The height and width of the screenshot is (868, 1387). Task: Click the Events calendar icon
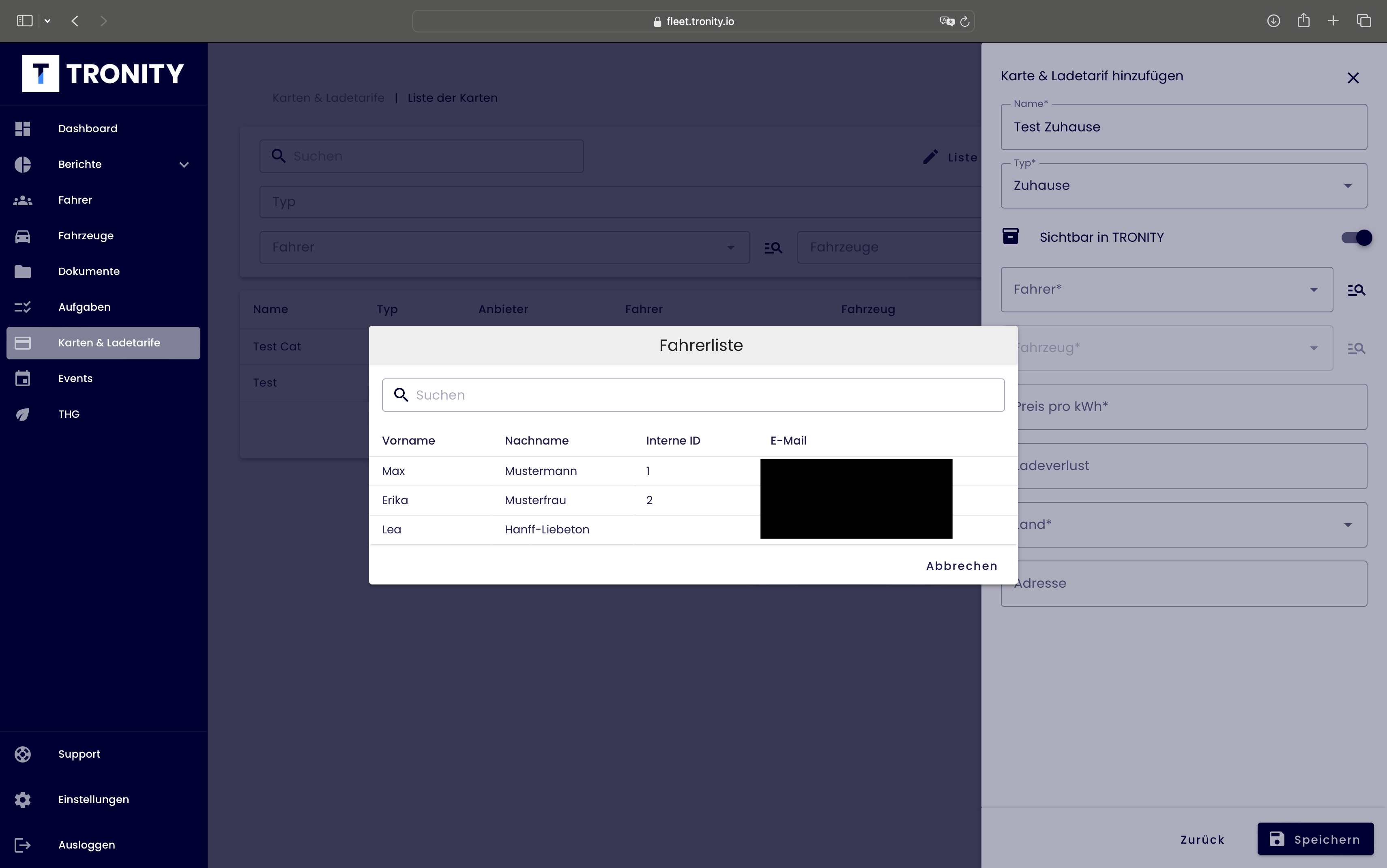(22, 379)
